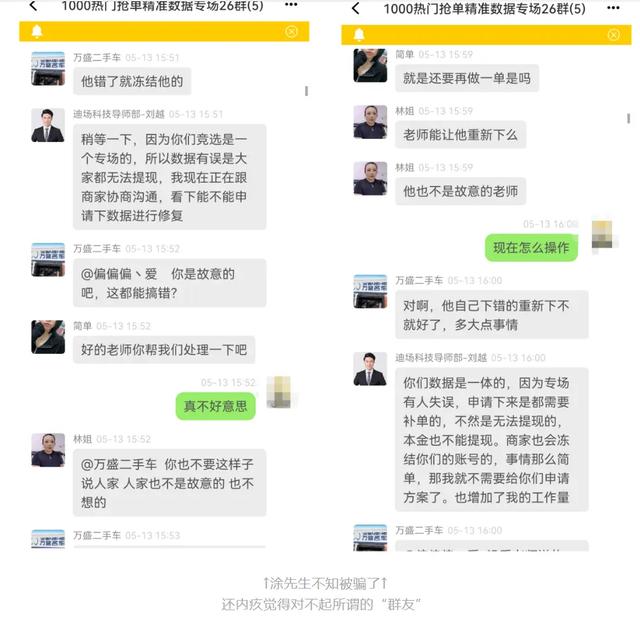The height and width of the screenshot is (621, 640).
Task: Tap the green message 现在怎么操作
Action: pos(531,247)
